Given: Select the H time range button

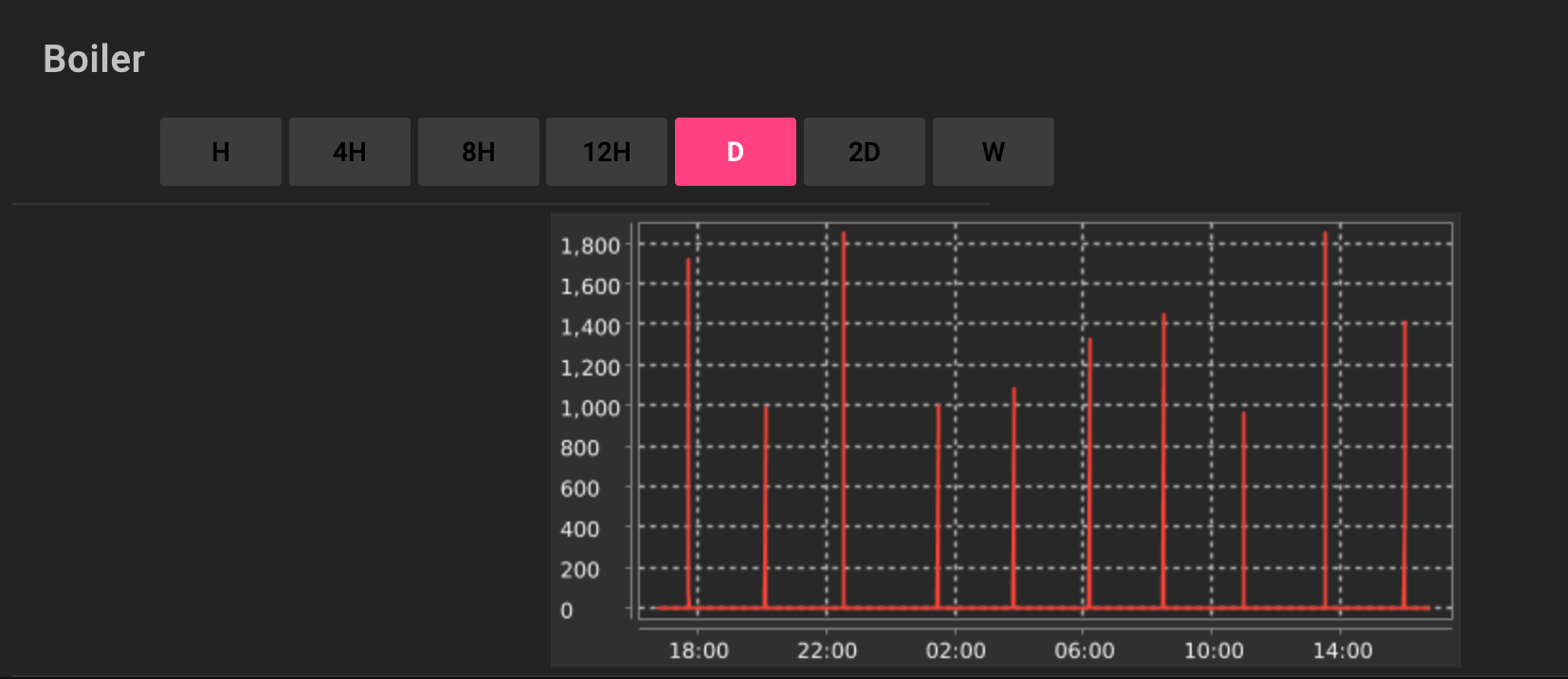Looking at the screenshot, I should click(x=221, y=152).
